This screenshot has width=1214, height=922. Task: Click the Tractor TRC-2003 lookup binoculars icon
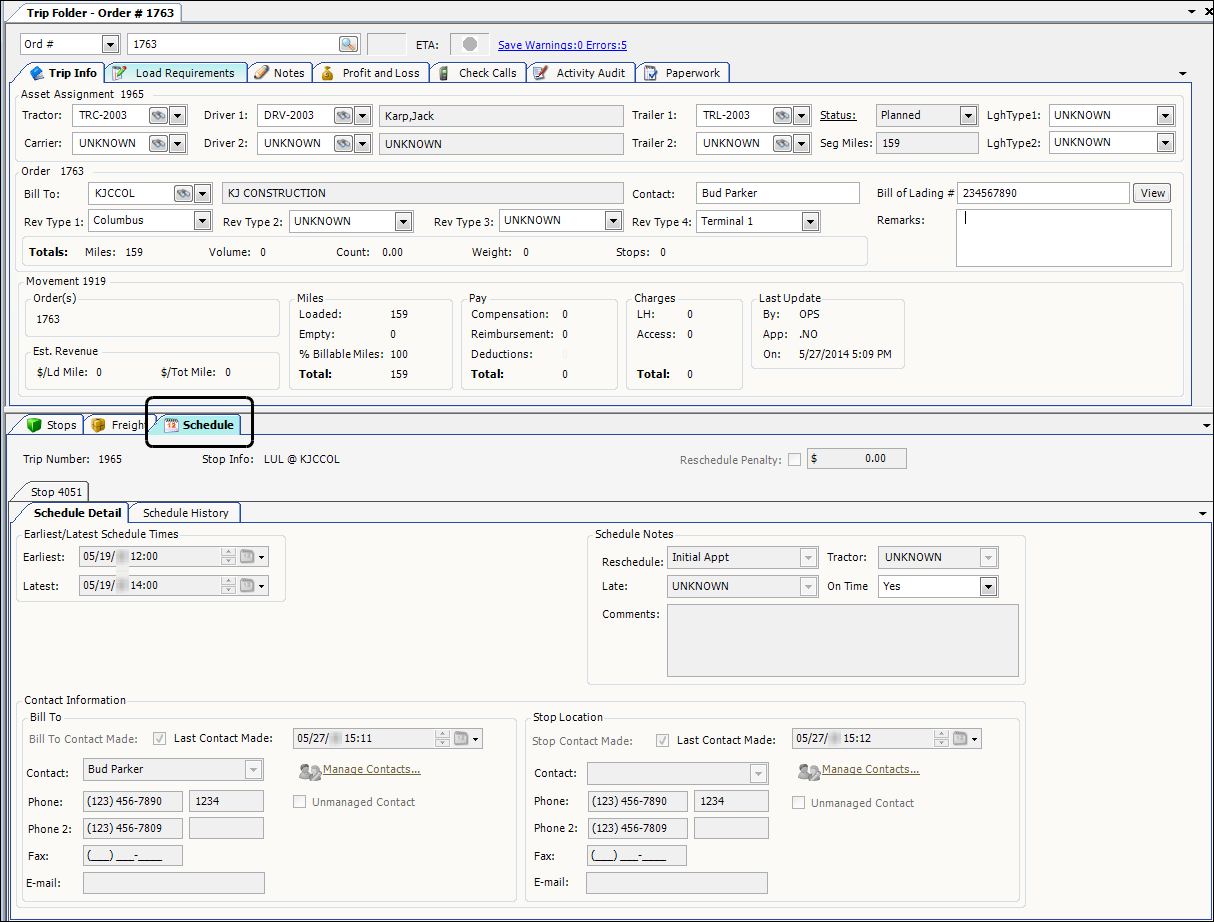point(158,116)
